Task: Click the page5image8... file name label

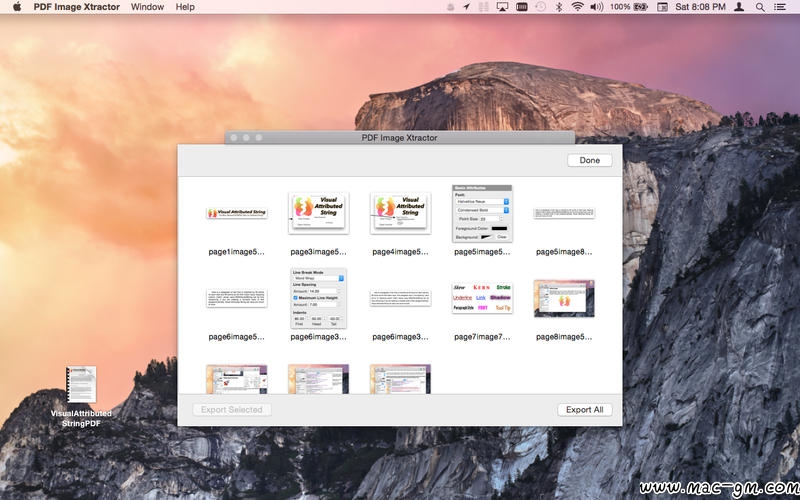Action: tap(564, 252)
